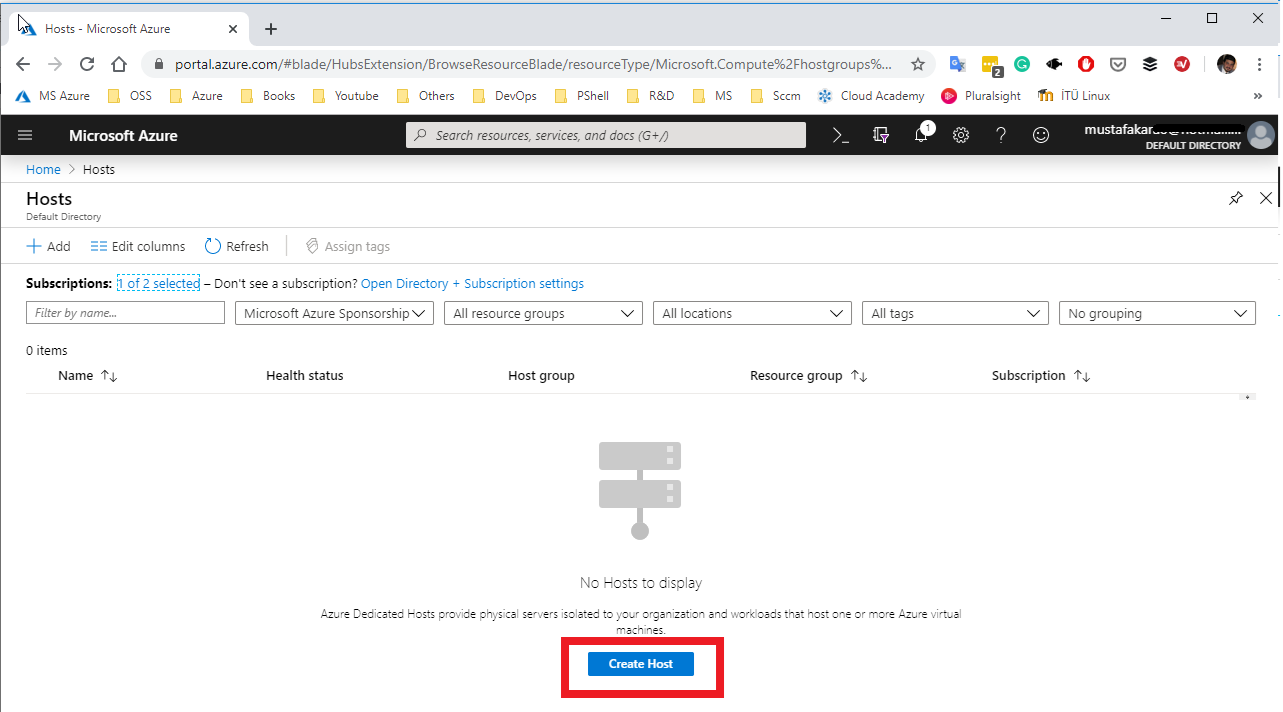This screenshot has height=712, width=1283.
Task: Open Directory + Subscription settings link
Action: [x=472, y=284]
